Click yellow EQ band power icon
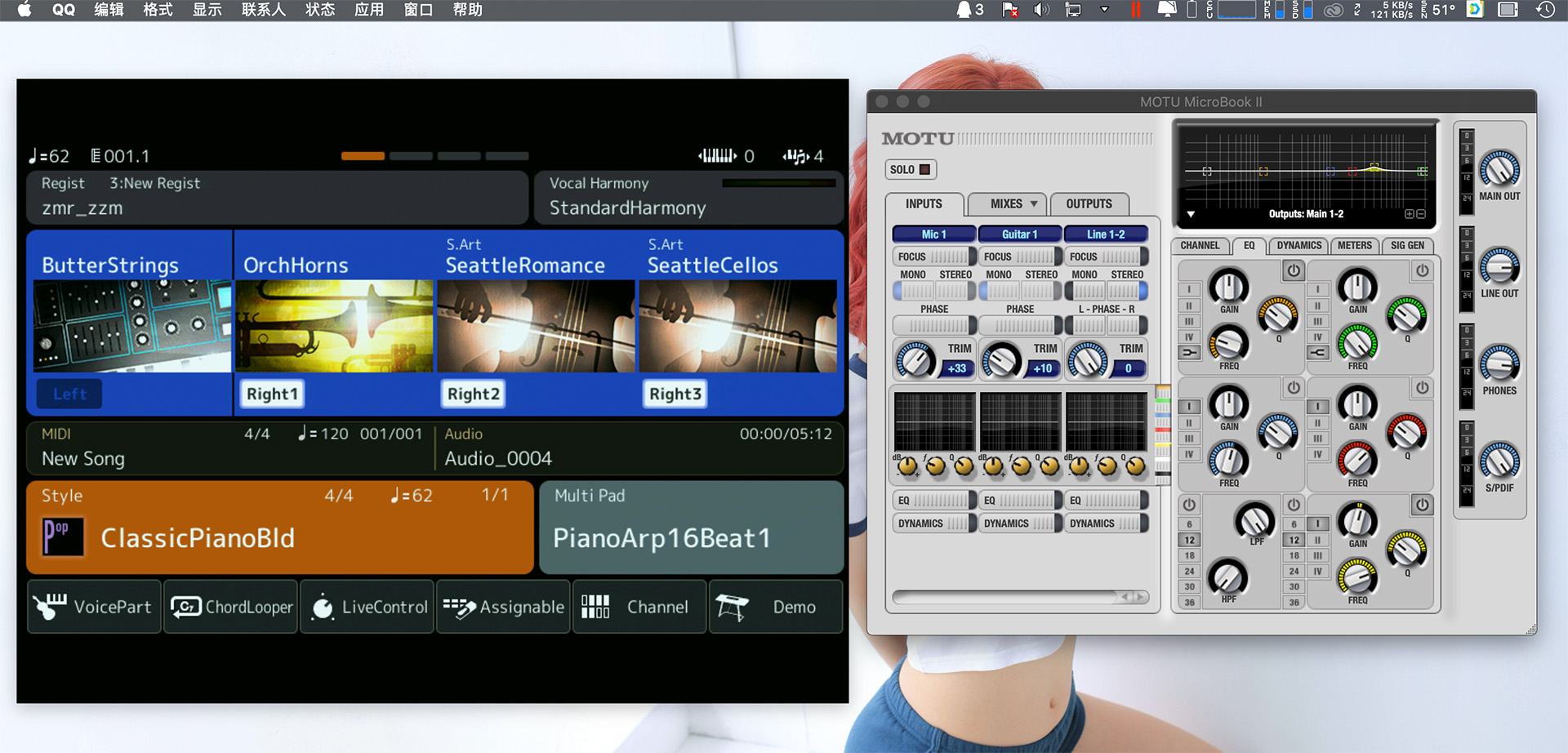Viewport: 1568px width, 753px height. (1422, 505)
